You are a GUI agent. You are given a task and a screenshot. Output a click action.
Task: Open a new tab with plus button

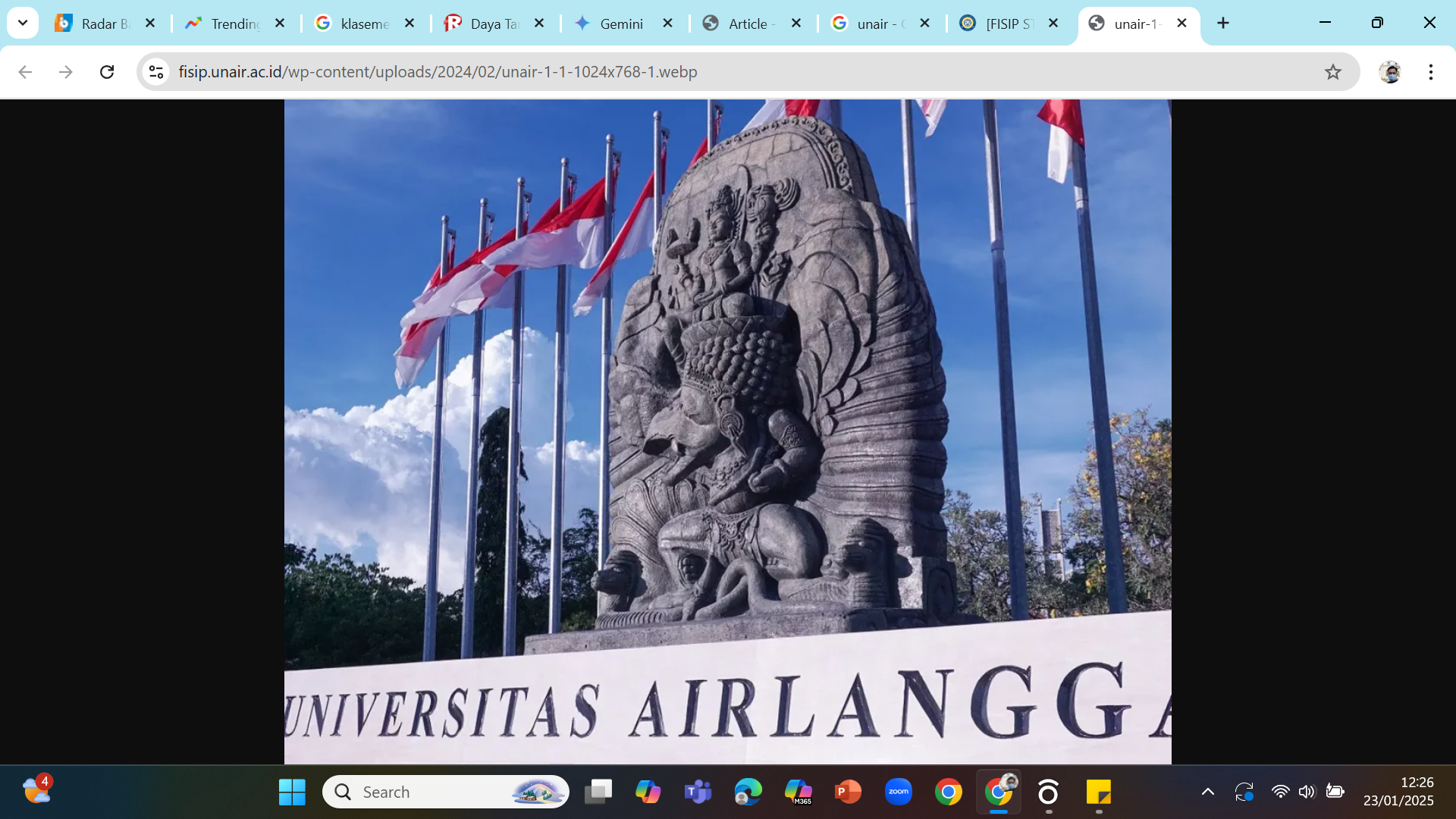pos(1223,24)
